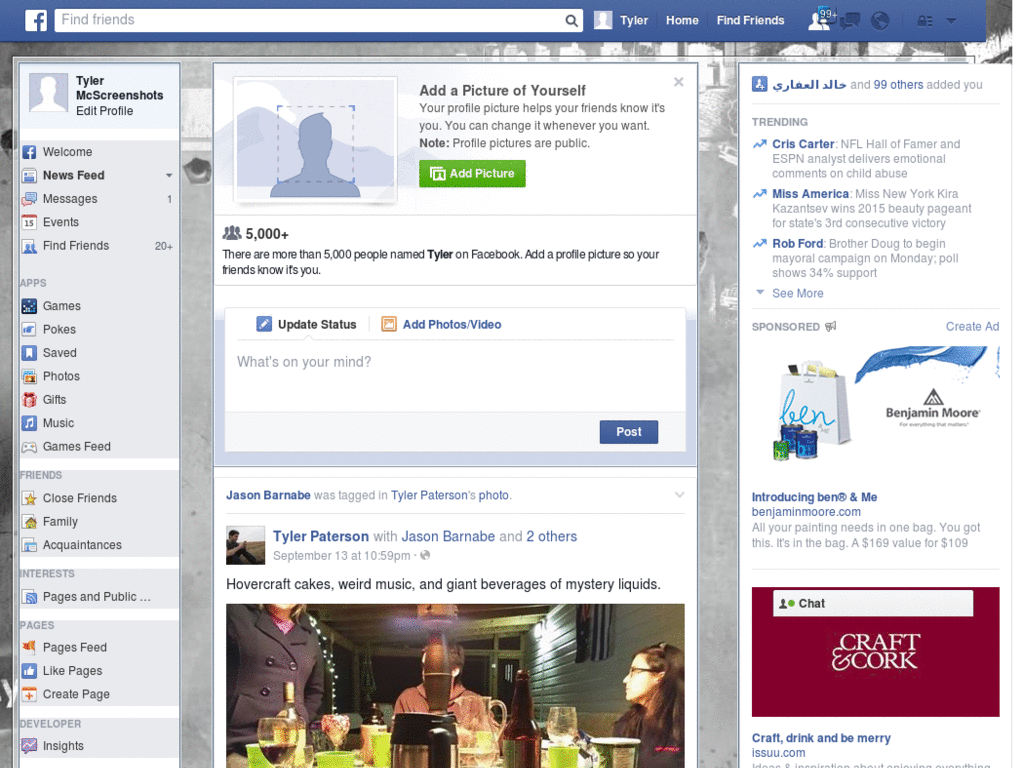Dismiss the Add a Picture card
Screen dimensions: 1024x768
tap(679, 82)
